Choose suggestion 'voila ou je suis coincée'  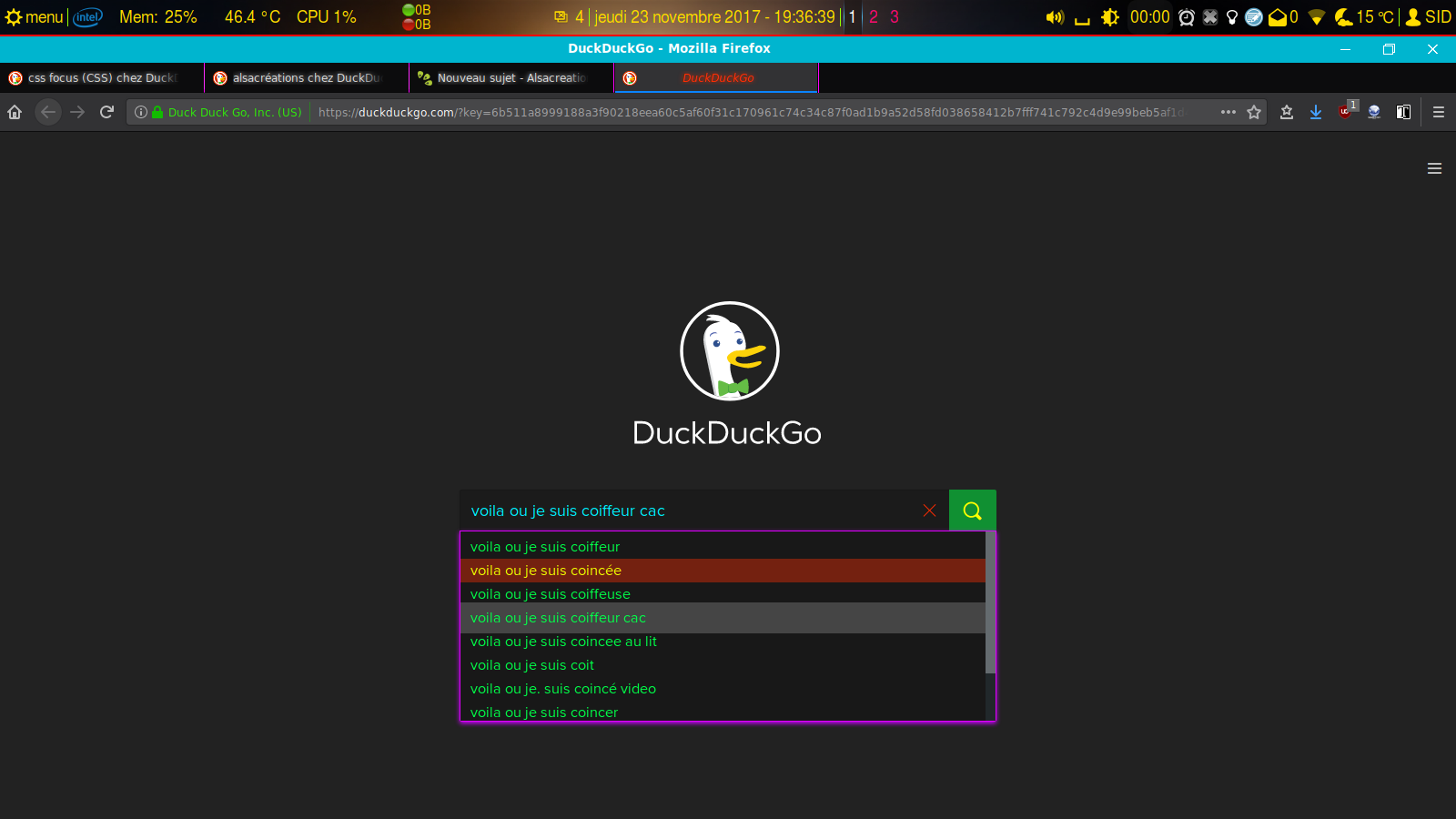[723, 571]
